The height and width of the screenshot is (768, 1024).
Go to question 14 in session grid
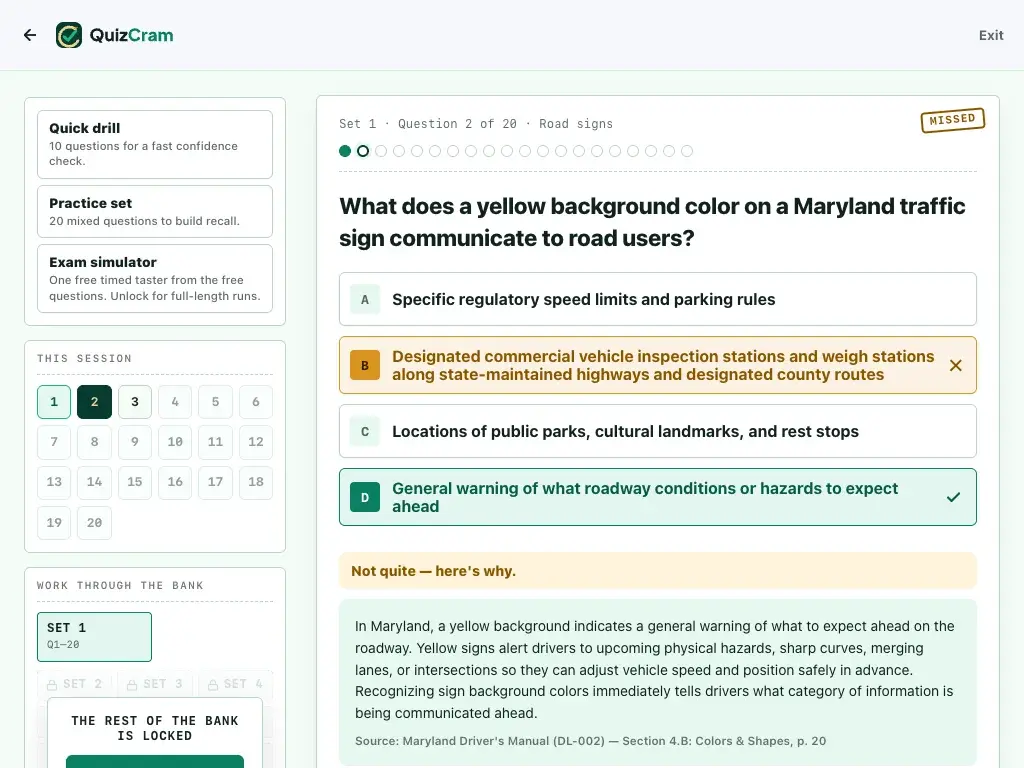pos(95,482)
